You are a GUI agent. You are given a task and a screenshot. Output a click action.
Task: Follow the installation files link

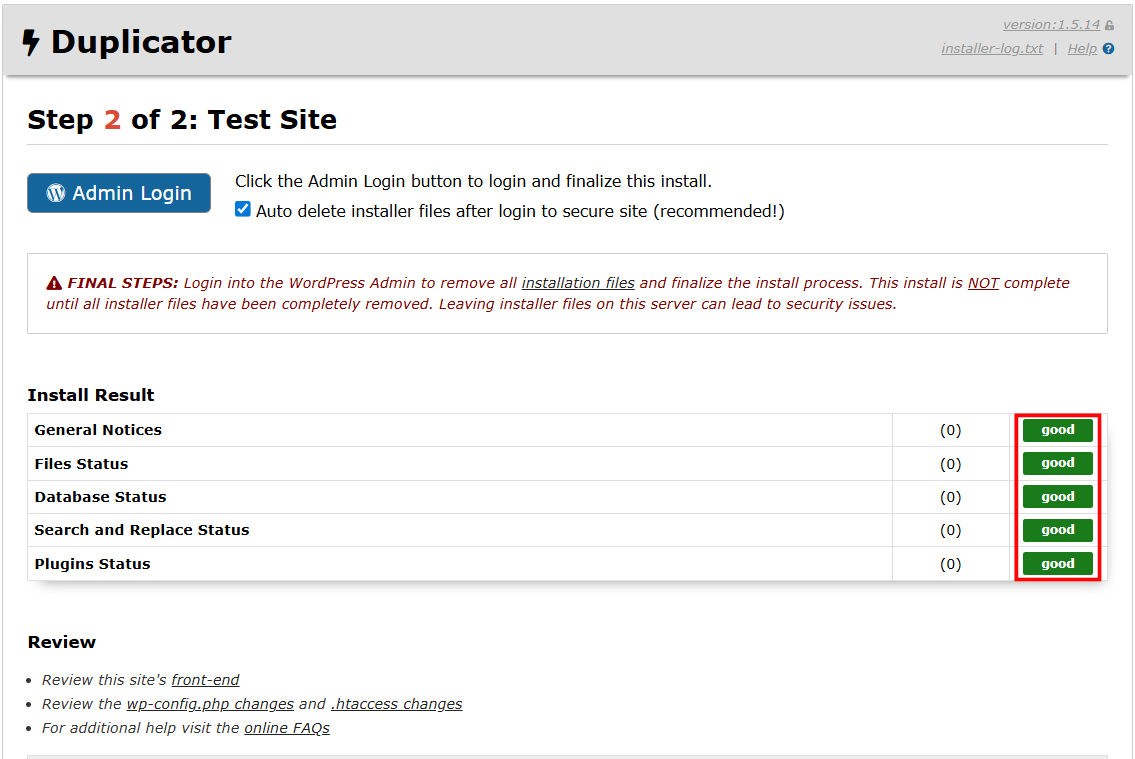[578, 283]
